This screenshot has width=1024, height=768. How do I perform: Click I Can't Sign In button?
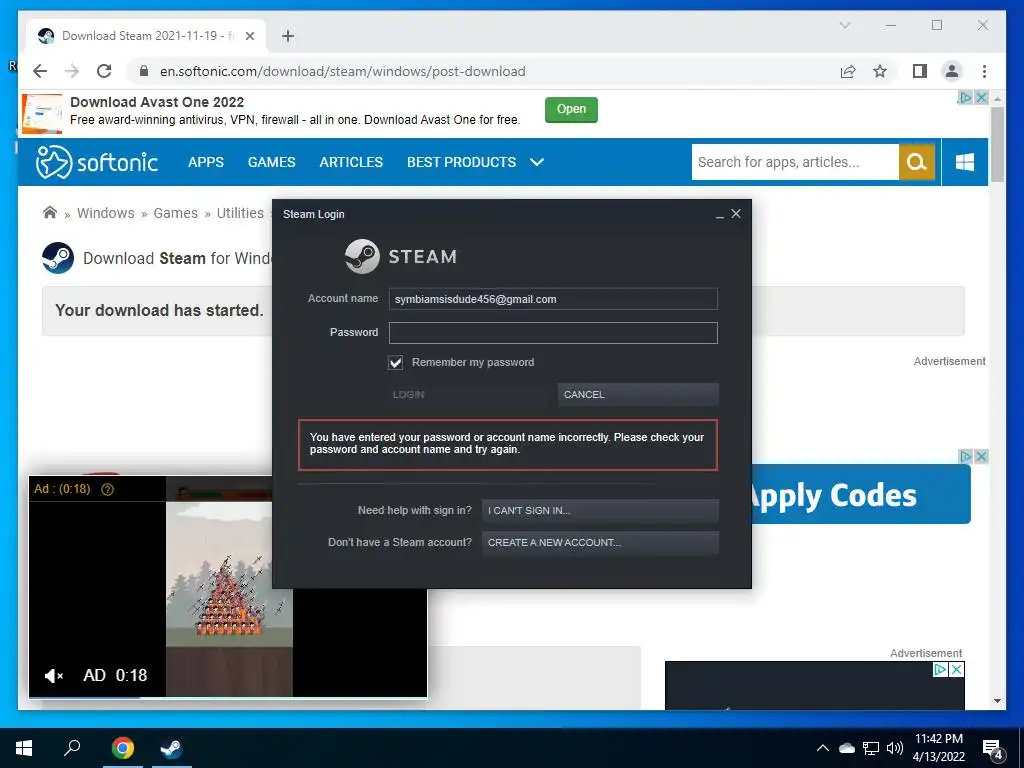click(x=600, y=511)
